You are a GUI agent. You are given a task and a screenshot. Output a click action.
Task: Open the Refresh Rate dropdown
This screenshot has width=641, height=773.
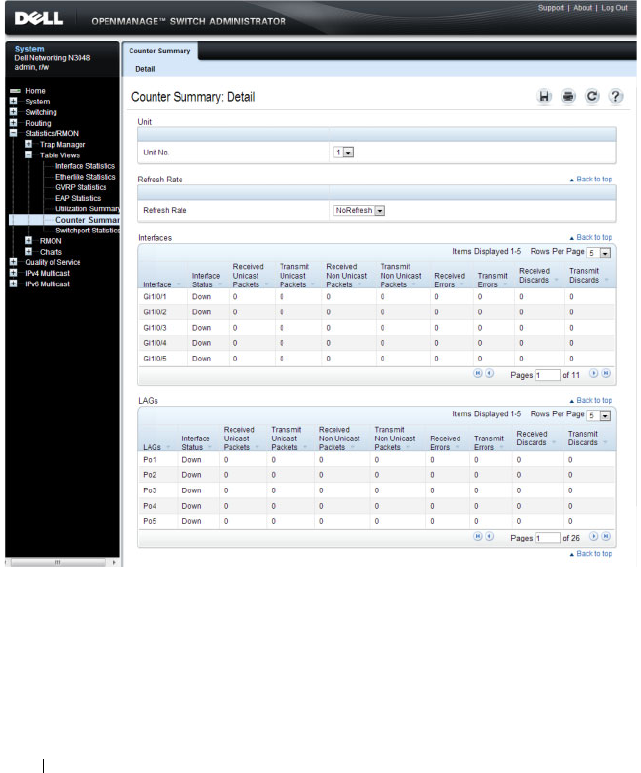[359, 211]
